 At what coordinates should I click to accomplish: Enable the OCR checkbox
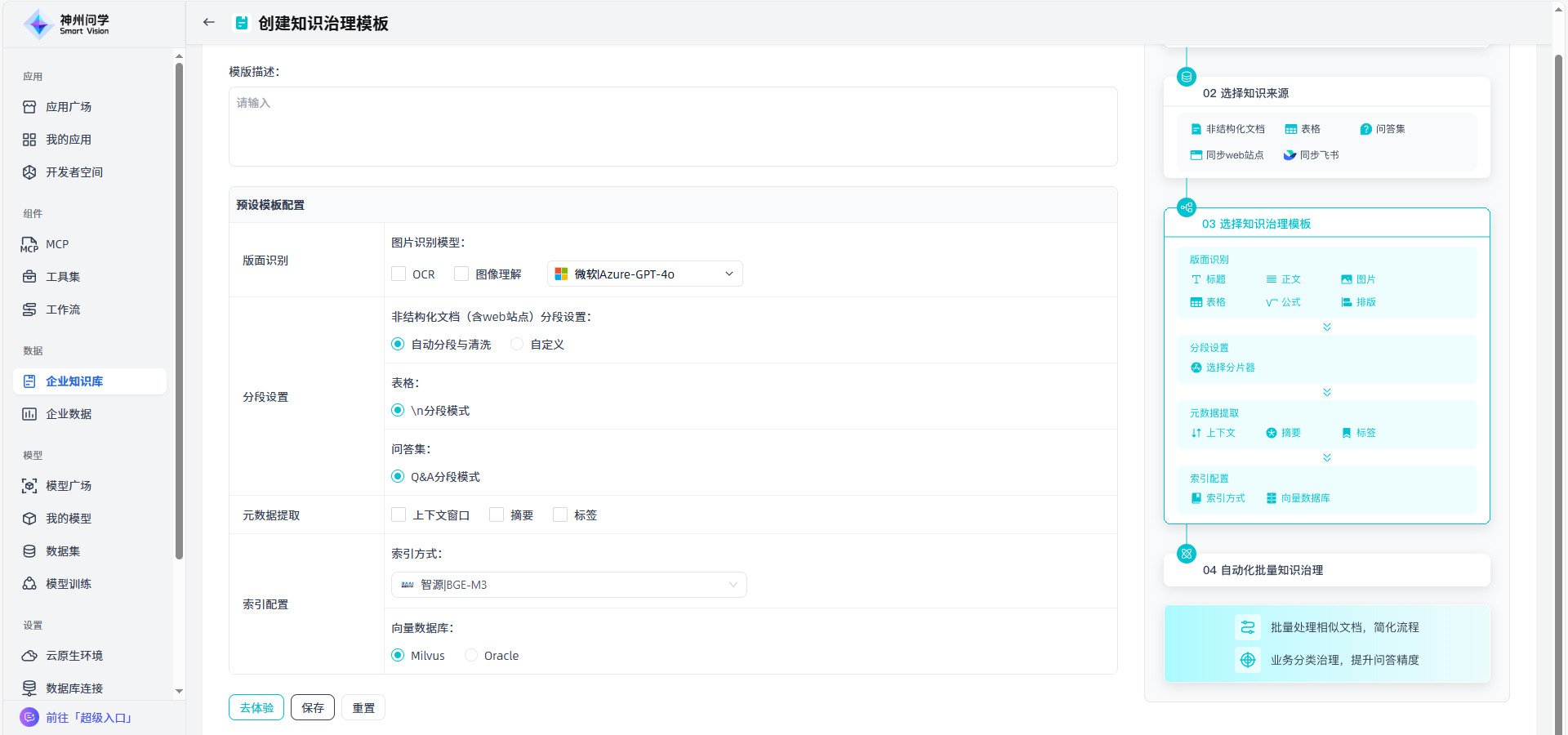[x=399, y=274]
